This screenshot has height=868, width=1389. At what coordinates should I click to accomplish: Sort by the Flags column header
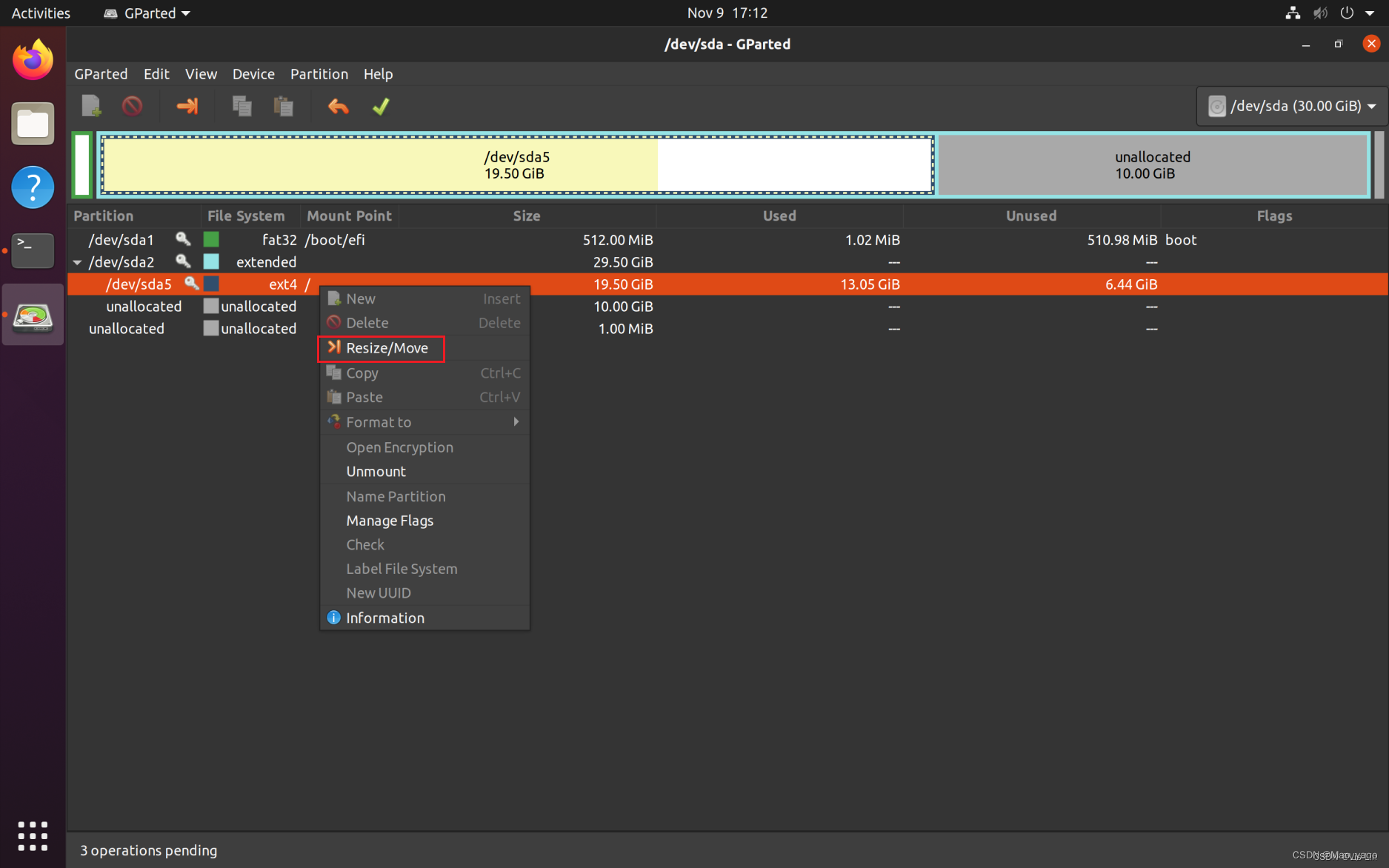pyautogui.click(x=1274, y=216)
